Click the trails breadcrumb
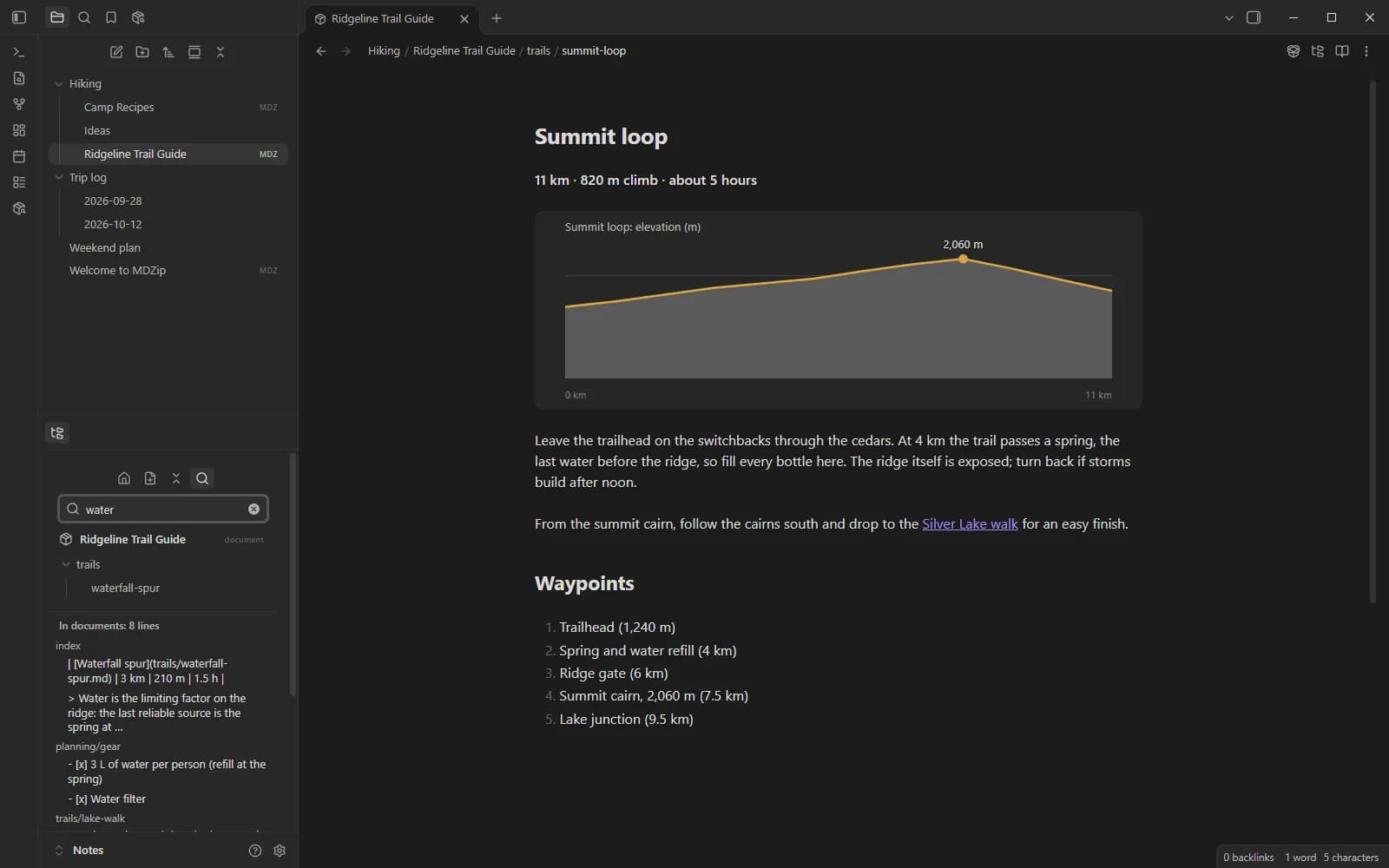 click(x=538, y=51)
